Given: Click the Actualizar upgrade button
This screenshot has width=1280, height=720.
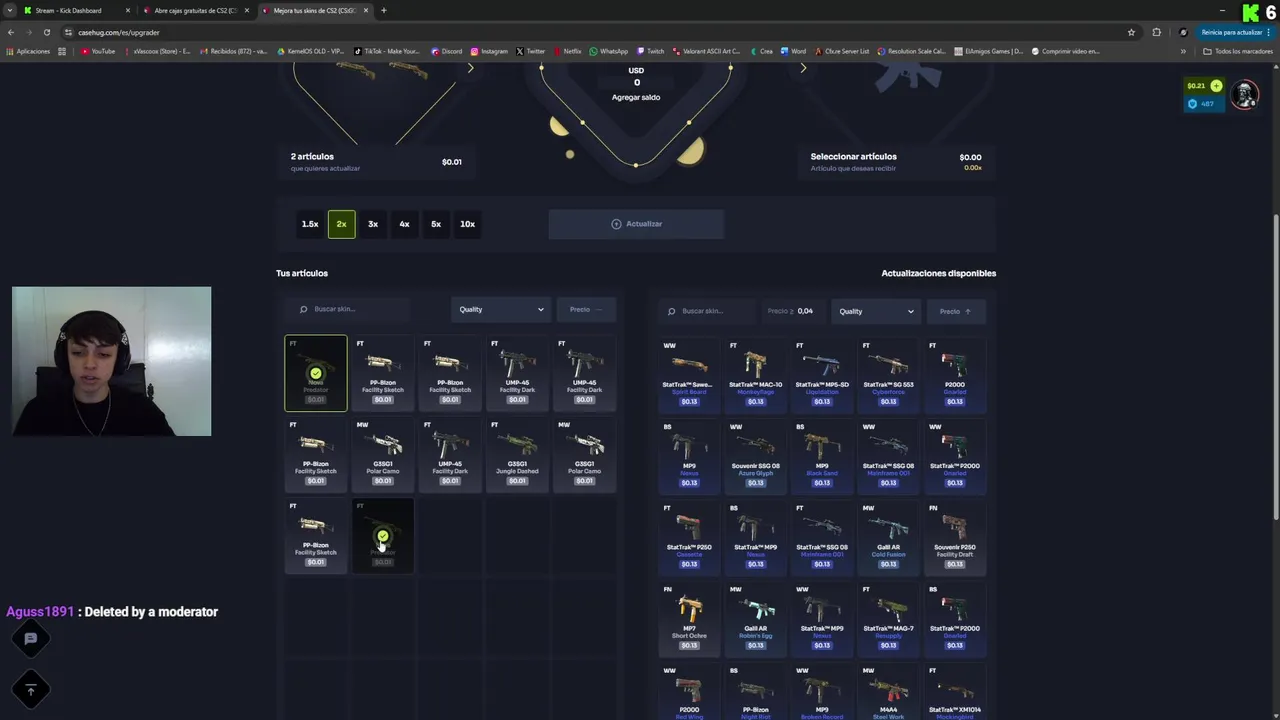Looking at the screenshot, I should (x=636, y=224).
